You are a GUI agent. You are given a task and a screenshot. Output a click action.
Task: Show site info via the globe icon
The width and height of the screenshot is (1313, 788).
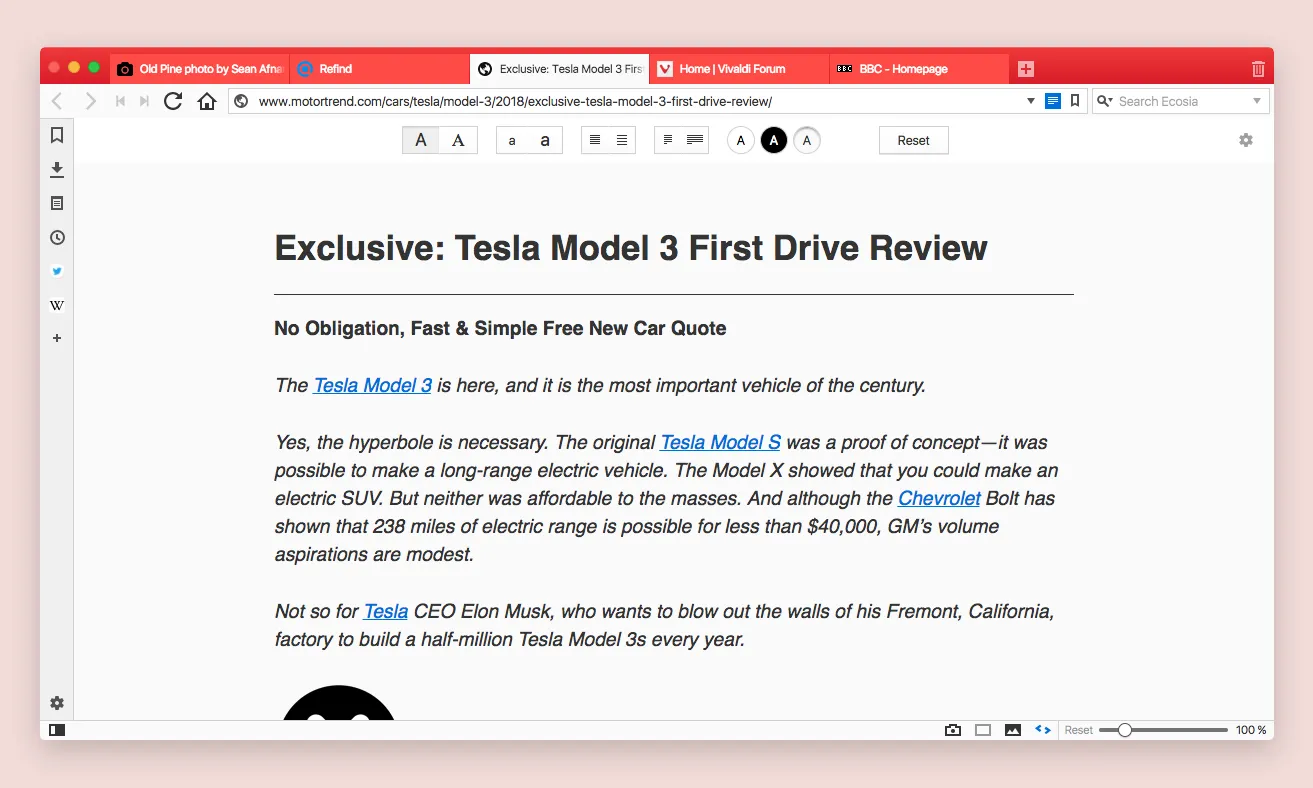(241, 101)
